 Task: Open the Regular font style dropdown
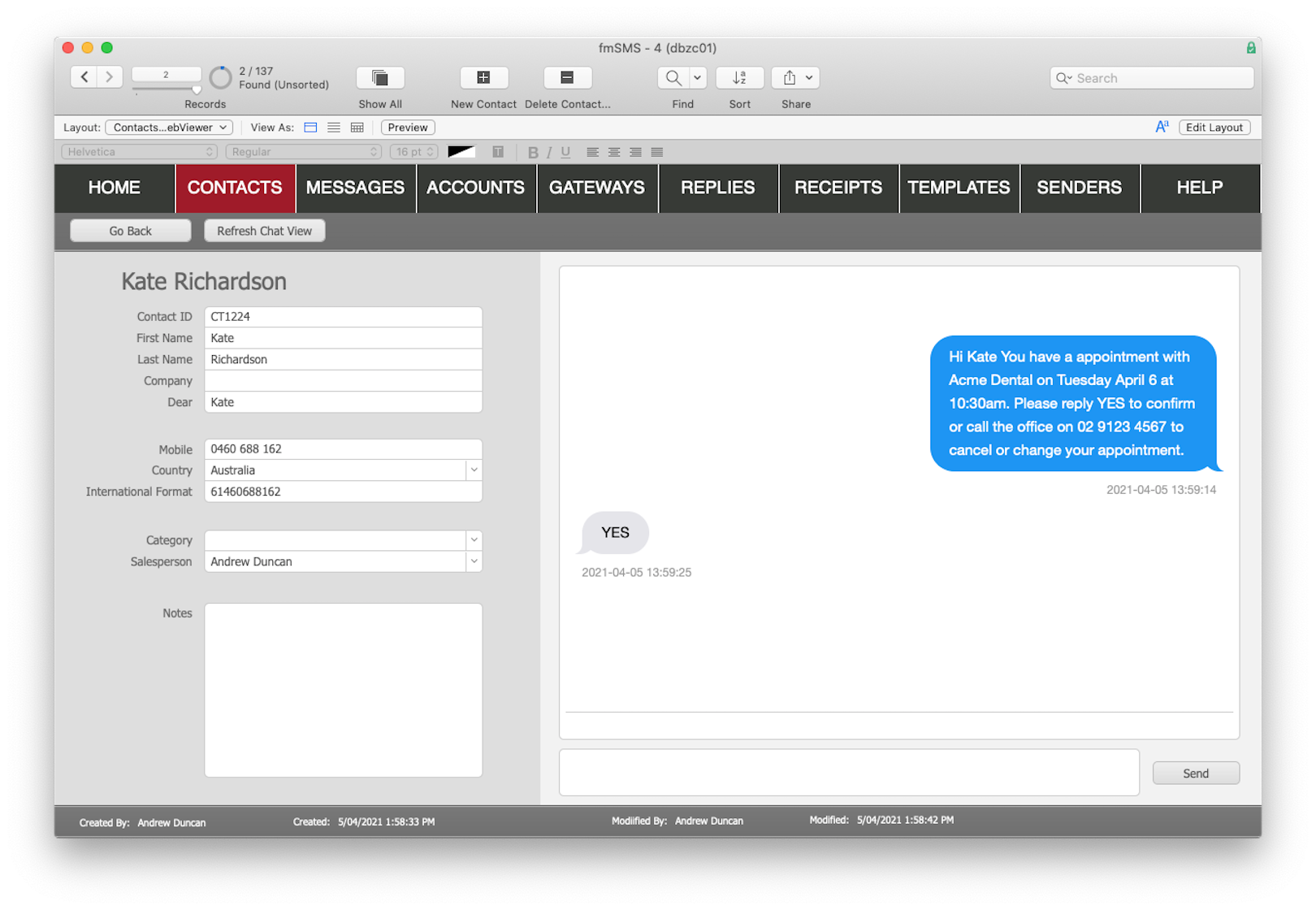click(304, 152)
